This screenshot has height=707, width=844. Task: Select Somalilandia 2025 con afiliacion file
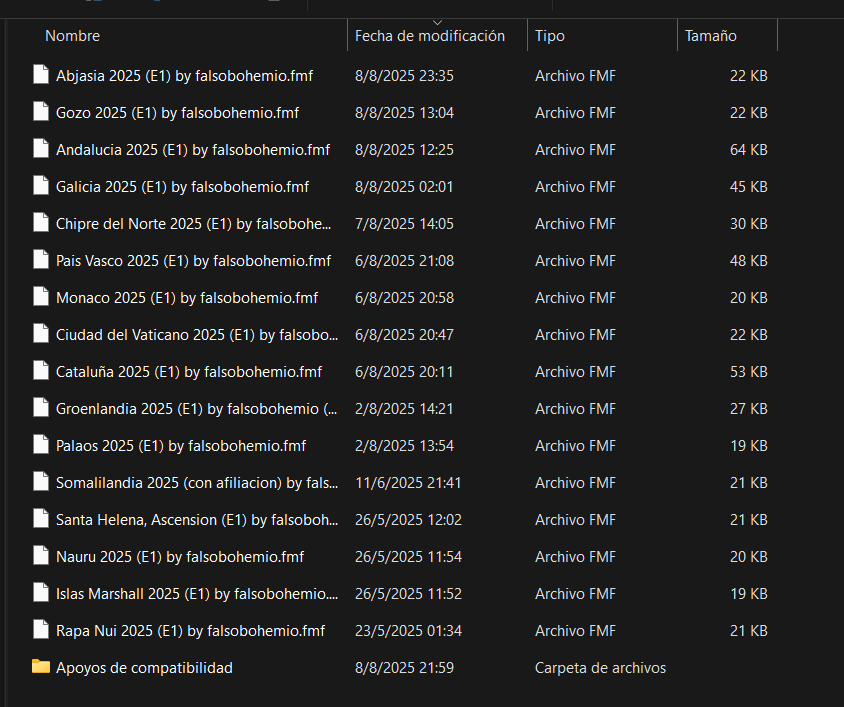tap(197, 482)
